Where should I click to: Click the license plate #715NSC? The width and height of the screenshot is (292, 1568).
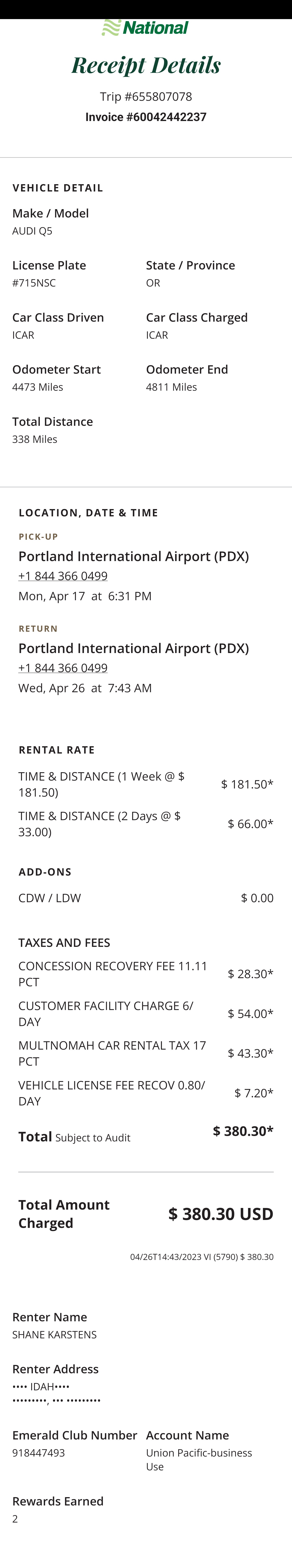34,283
